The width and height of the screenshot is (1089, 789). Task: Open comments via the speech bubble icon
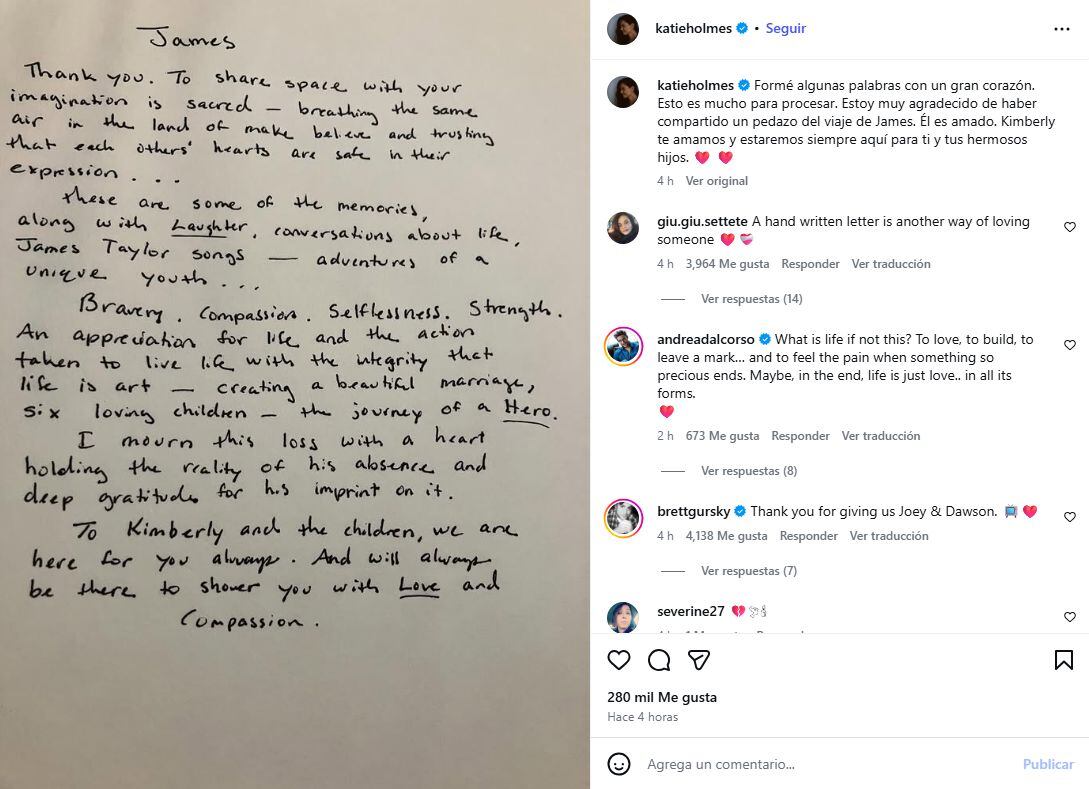click(659, 660)
